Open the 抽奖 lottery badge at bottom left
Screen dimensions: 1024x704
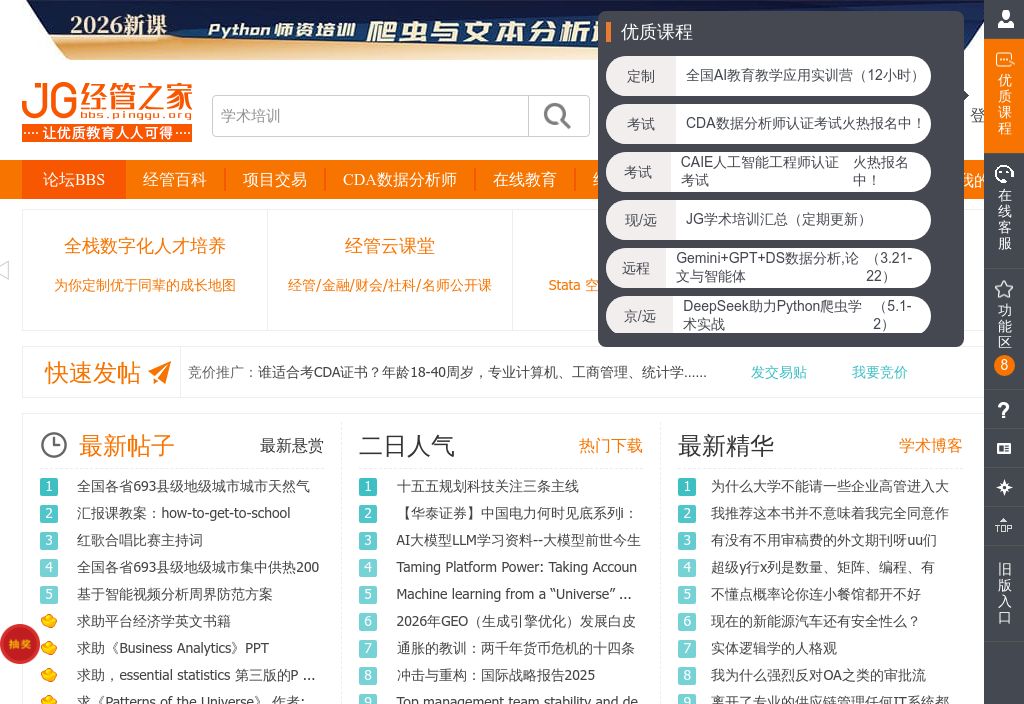tap(20, 644)
